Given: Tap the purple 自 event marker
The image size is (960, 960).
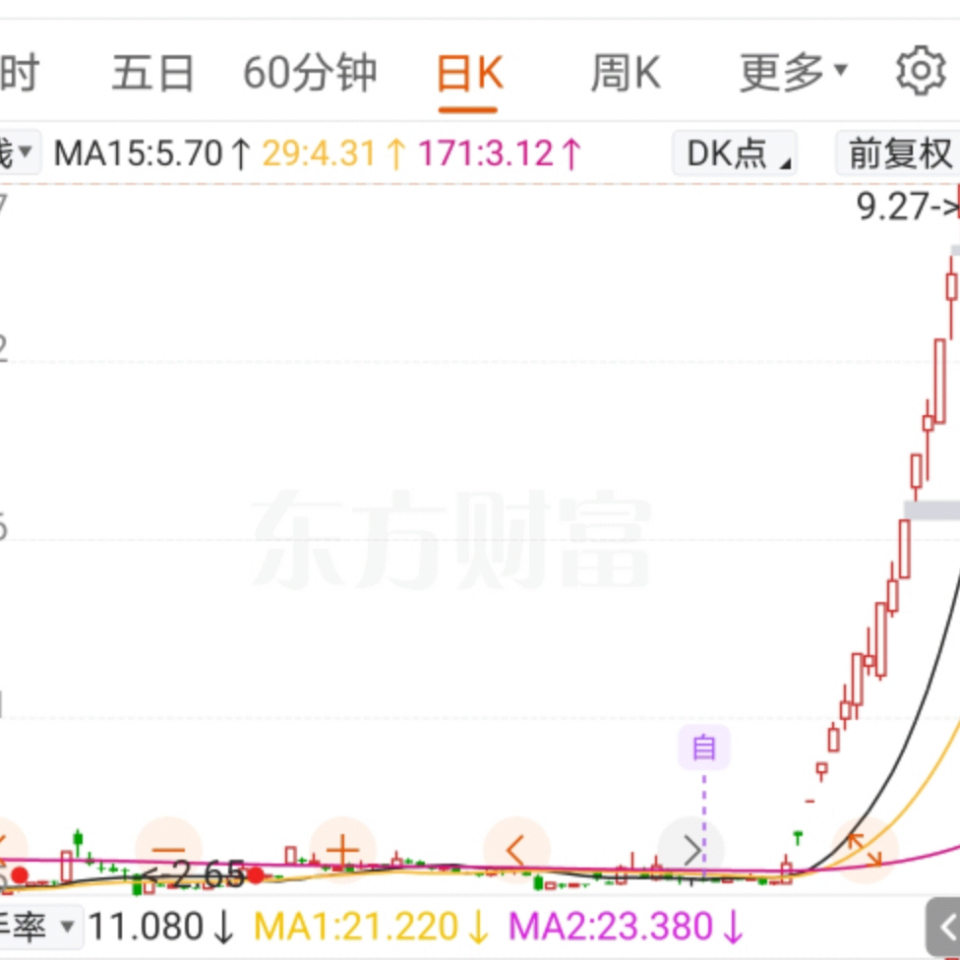Looking at the screenshot, I should point(704,748).
